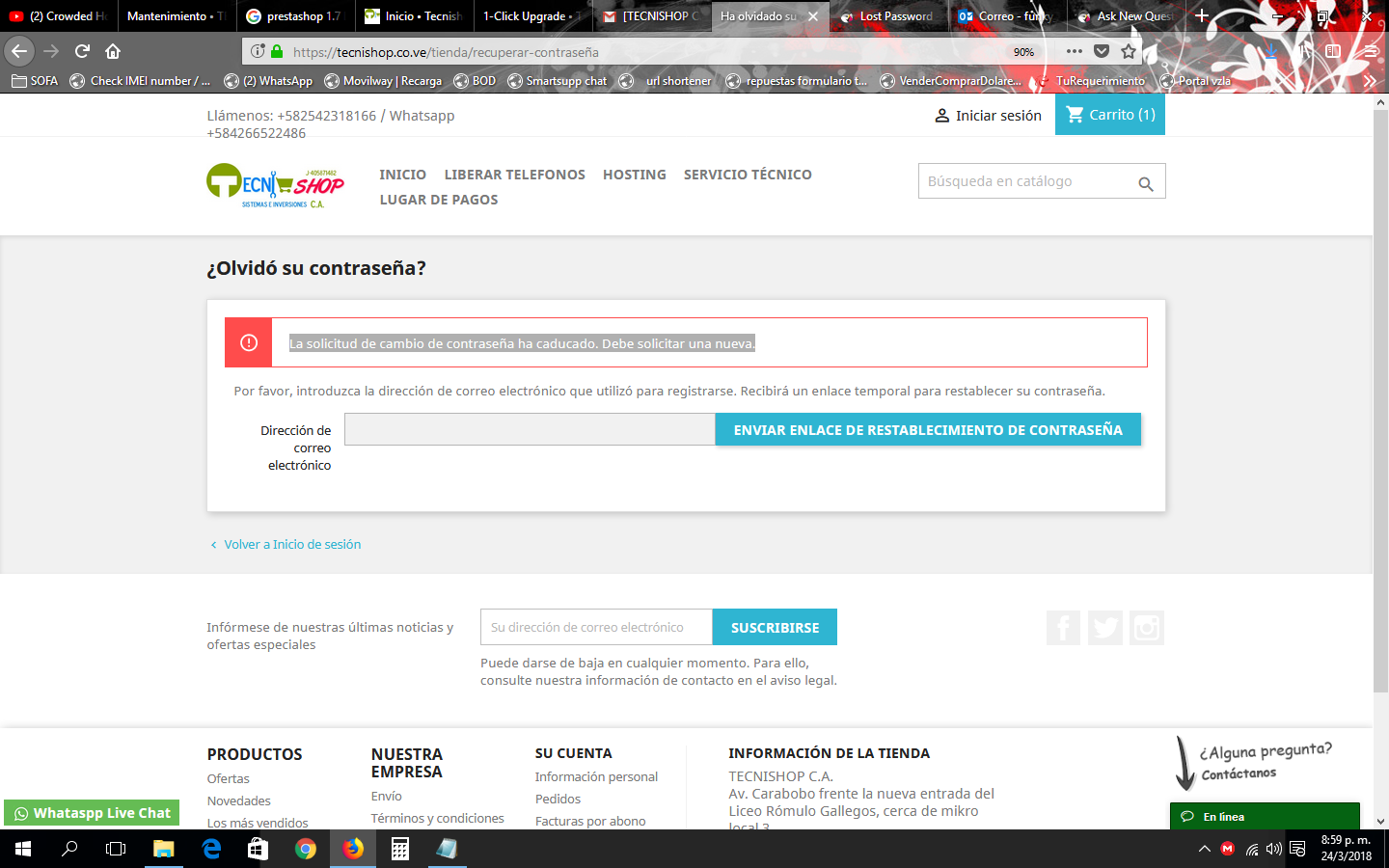Open the Twitter social icon
Screen dimensions: 1389x868
tap(1105, 628)
